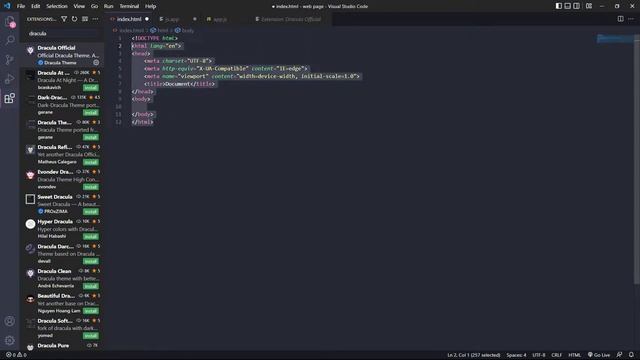Change line ending via CRLF status item
The height and width of the screenshot is (360, 640).
[x=557, y=355]
